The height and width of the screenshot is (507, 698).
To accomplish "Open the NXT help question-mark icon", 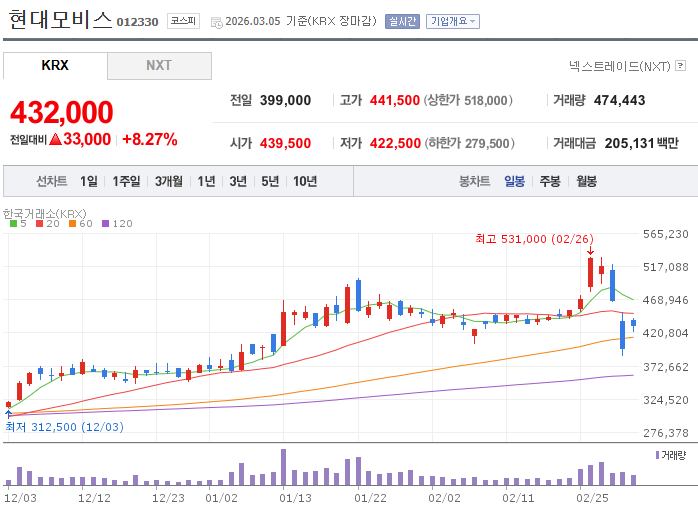I will coord(680,66).
